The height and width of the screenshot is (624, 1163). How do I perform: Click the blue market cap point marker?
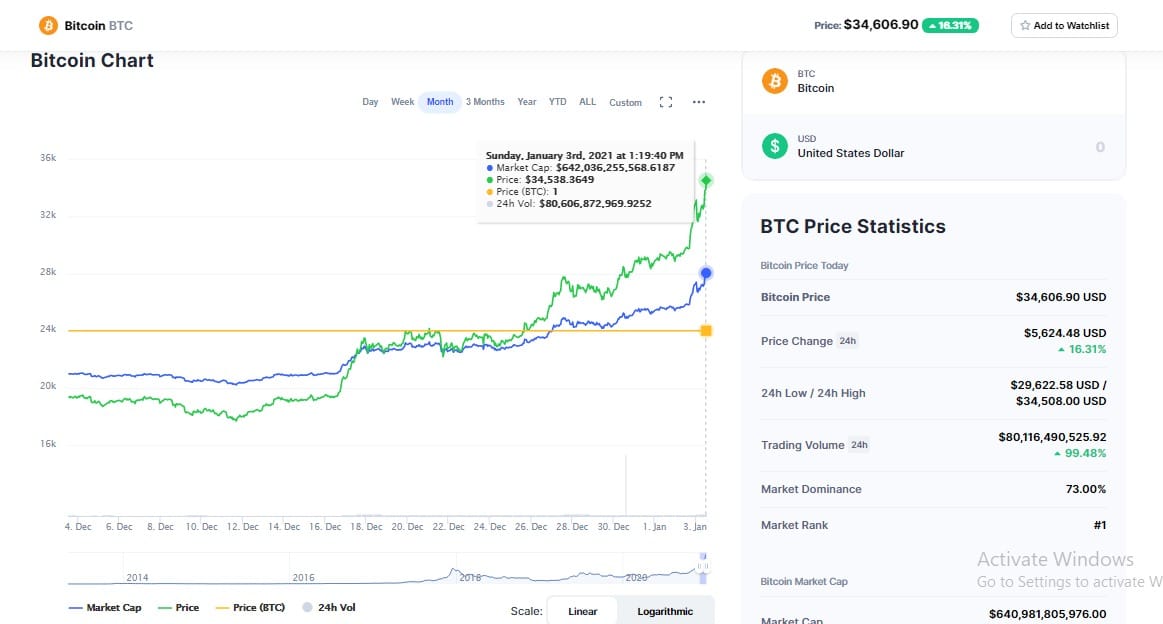tap(706, 273)
